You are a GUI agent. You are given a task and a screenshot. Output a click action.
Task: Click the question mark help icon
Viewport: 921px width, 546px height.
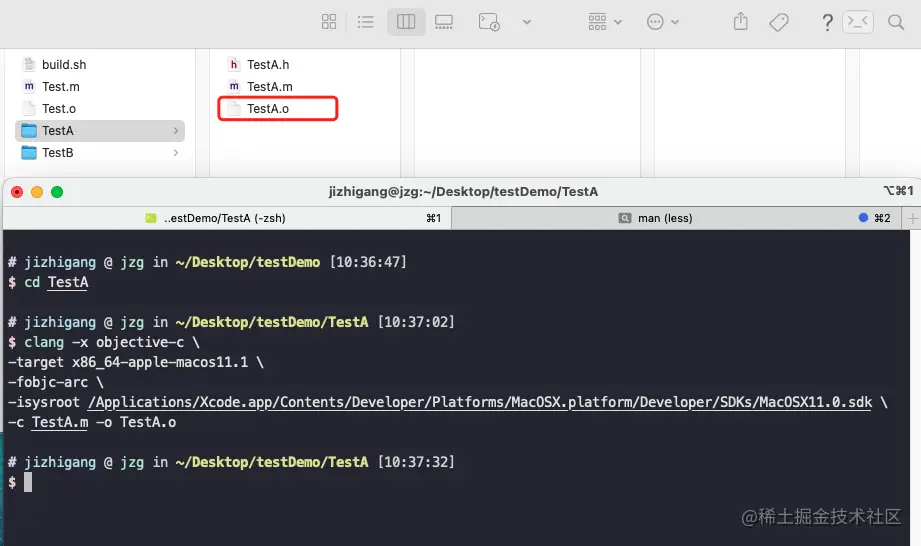(827, 22)
